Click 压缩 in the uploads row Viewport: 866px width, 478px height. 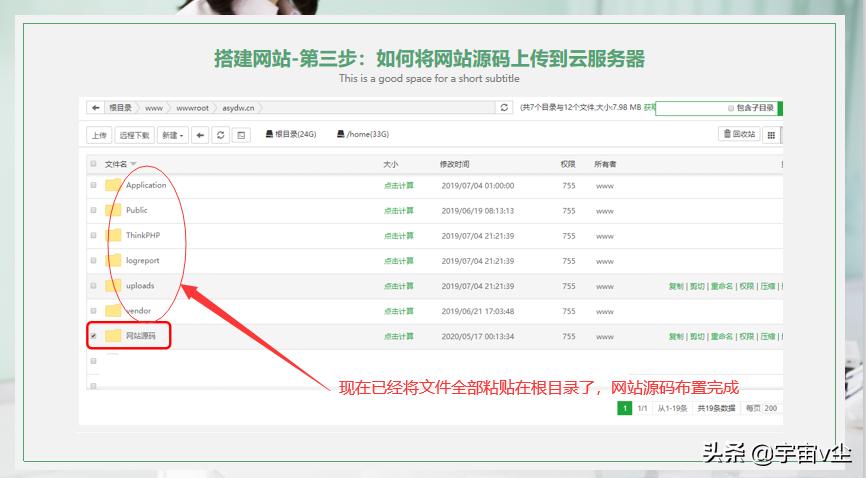768,286
